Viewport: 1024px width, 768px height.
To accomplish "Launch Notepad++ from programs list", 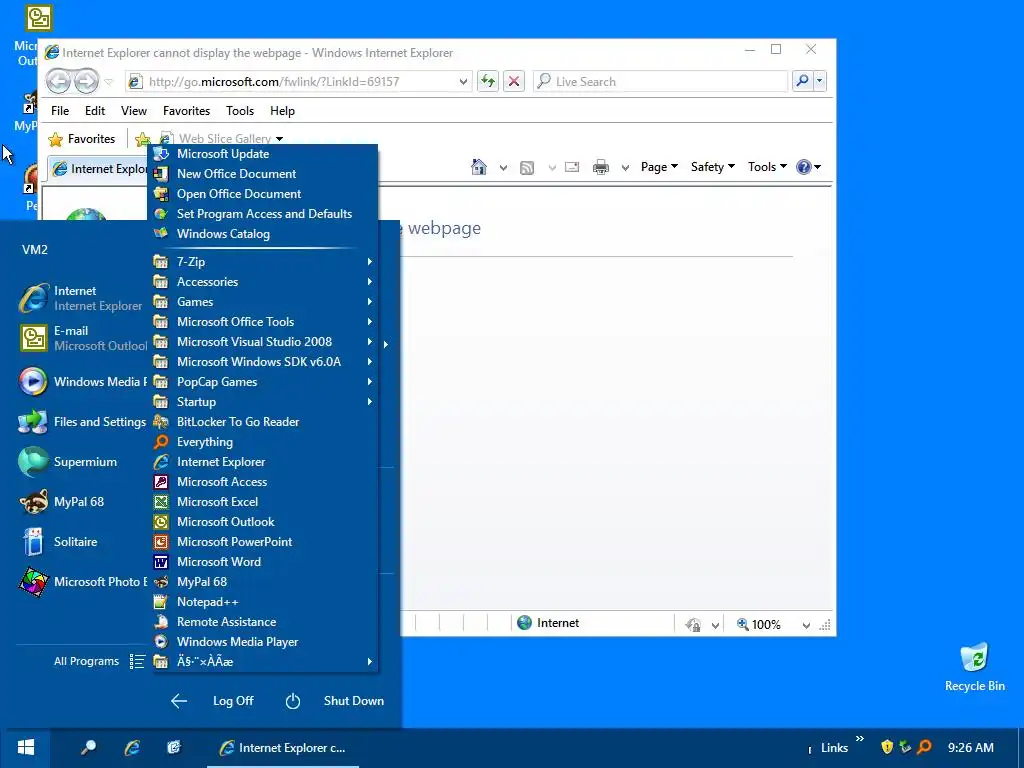I will pos(264,602).
